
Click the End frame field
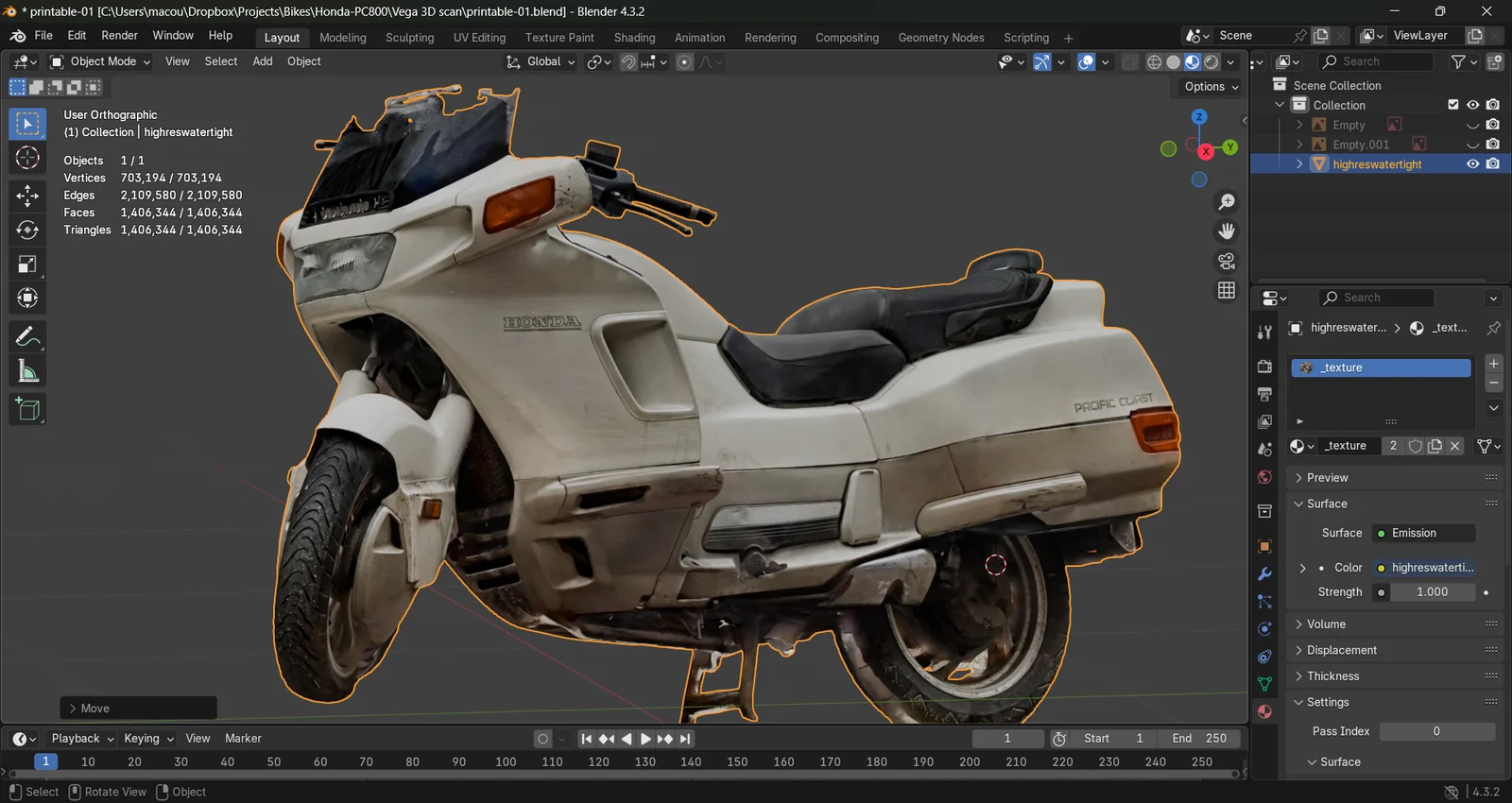coord(1199,739)
